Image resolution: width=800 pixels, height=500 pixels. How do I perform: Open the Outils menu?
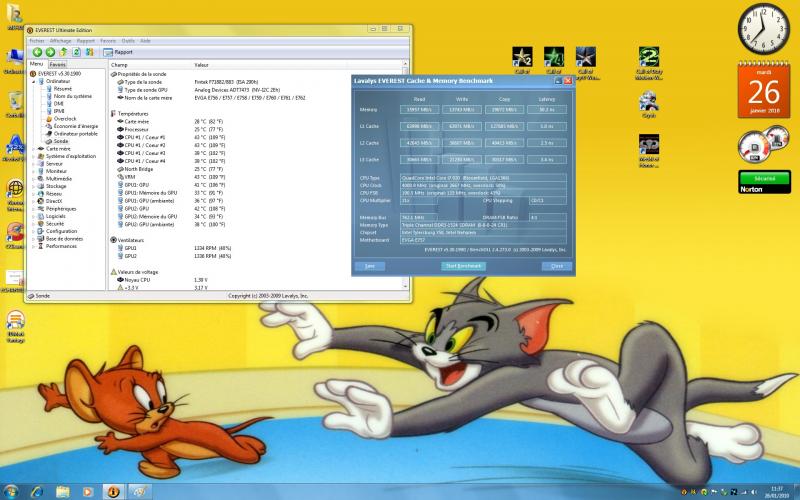(128, 41)
